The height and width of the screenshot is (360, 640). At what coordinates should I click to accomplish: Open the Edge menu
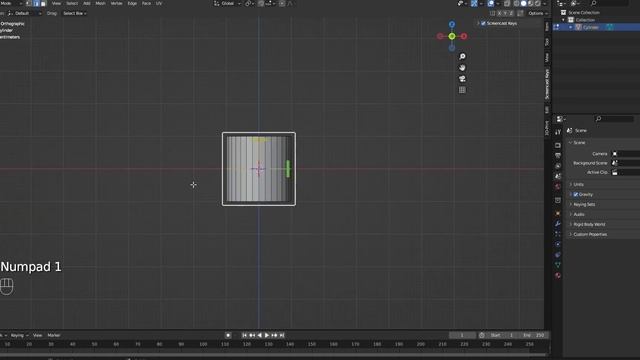(x=132, y=3)
